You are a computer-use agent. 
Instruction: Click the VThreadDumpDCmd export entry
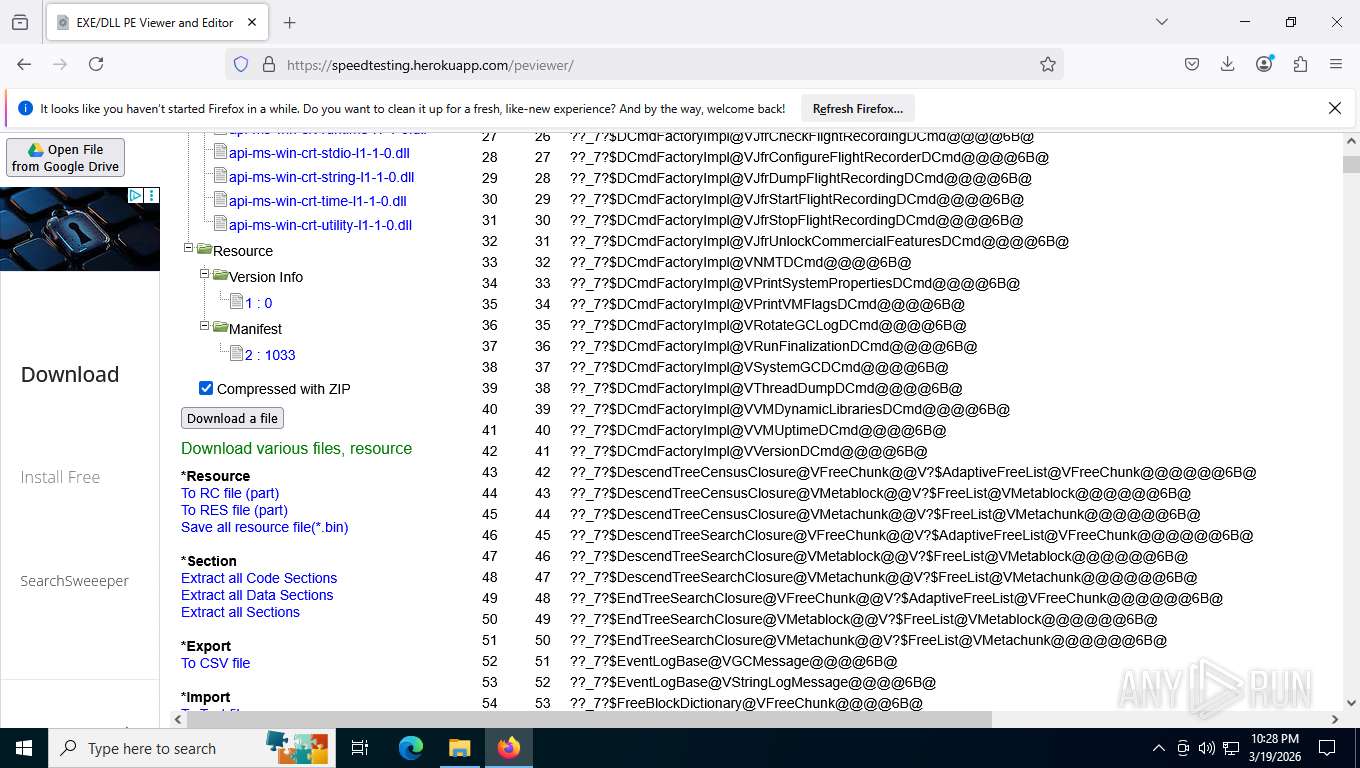point(766,388)
